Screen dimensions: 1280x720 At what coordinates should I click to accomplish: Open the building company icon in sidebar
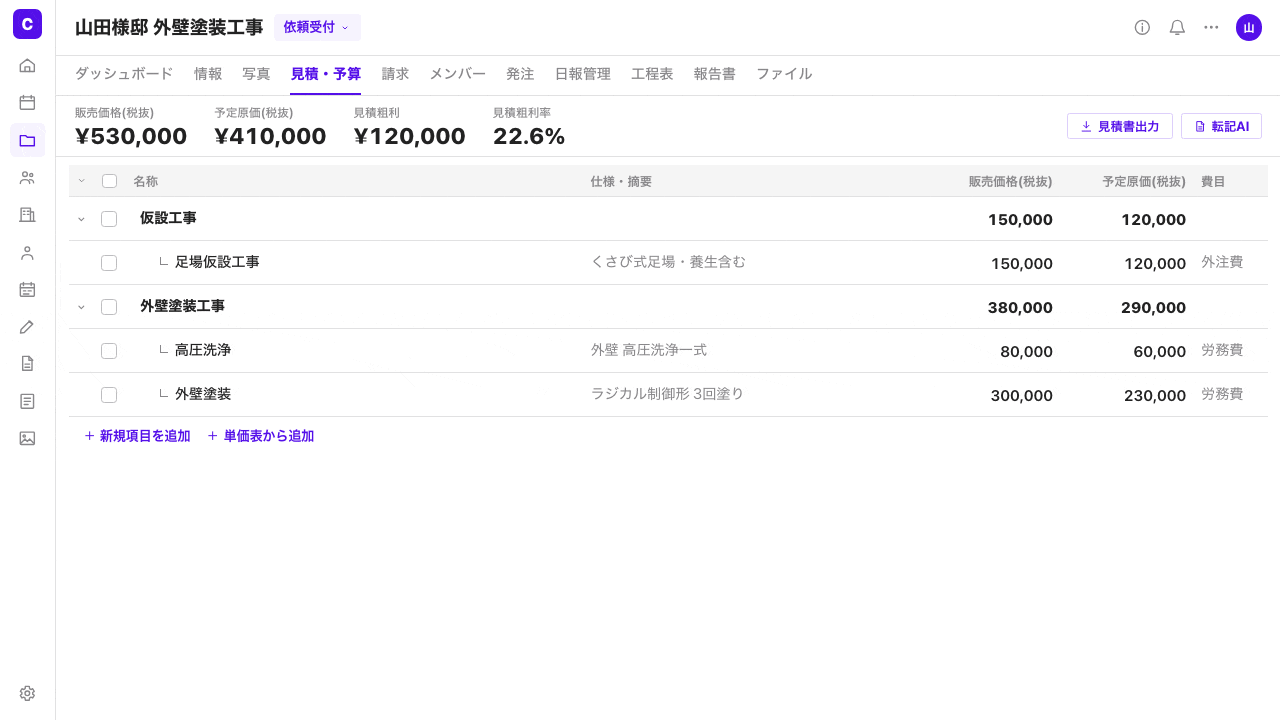click(27, 215)
